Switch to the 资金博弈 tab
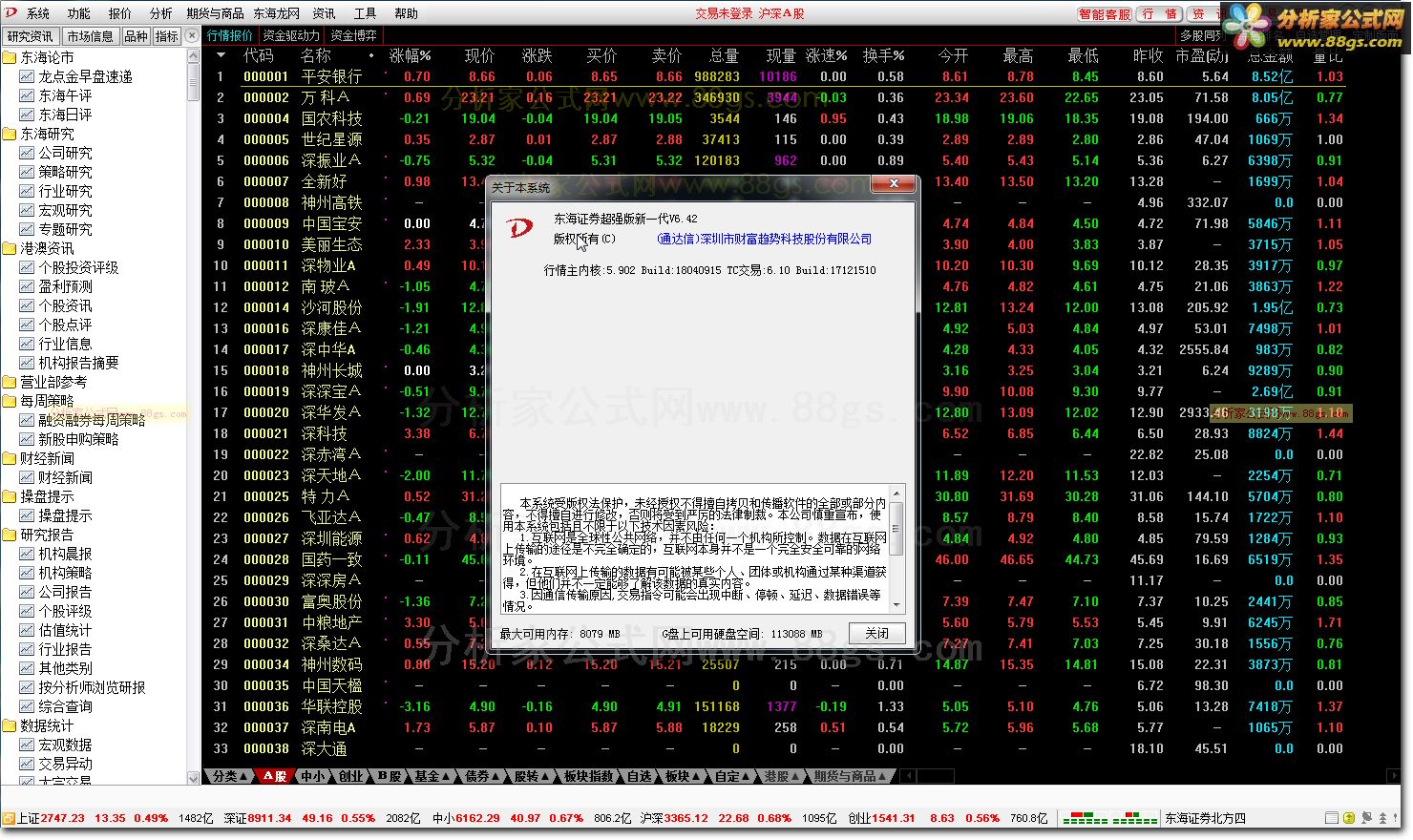The height and width of the screenshot is (840, 1413). point(354,35)
